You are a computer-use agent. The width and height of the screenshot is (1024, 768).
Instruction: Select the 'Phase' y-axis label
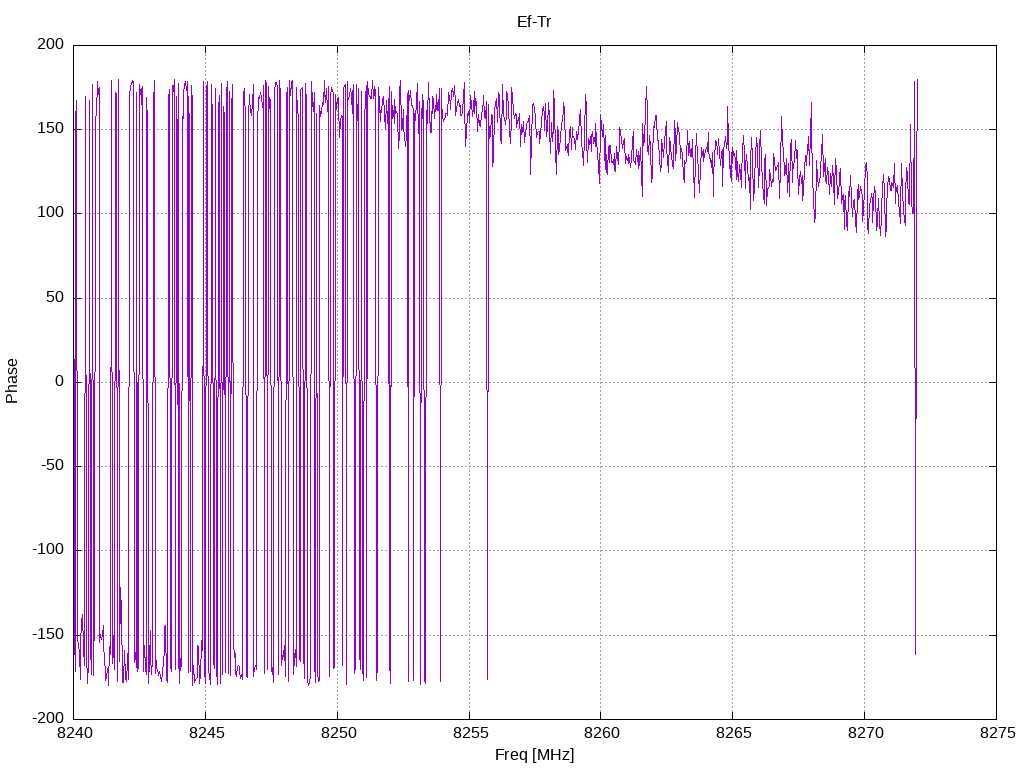click(12, 381)
